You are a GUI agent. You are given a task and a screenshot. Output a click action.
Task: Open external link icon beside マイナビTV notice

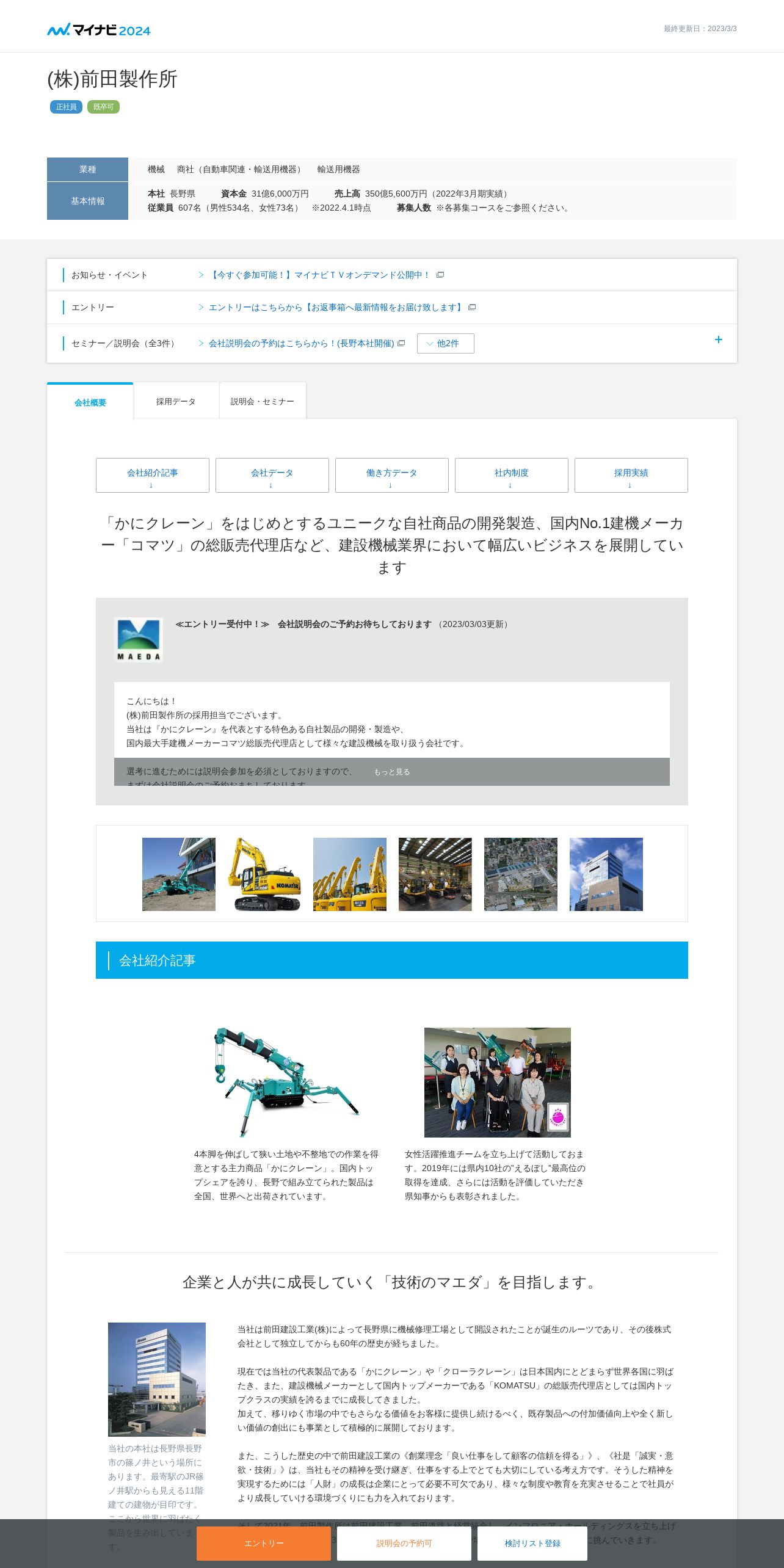click(x=440, y=275)
